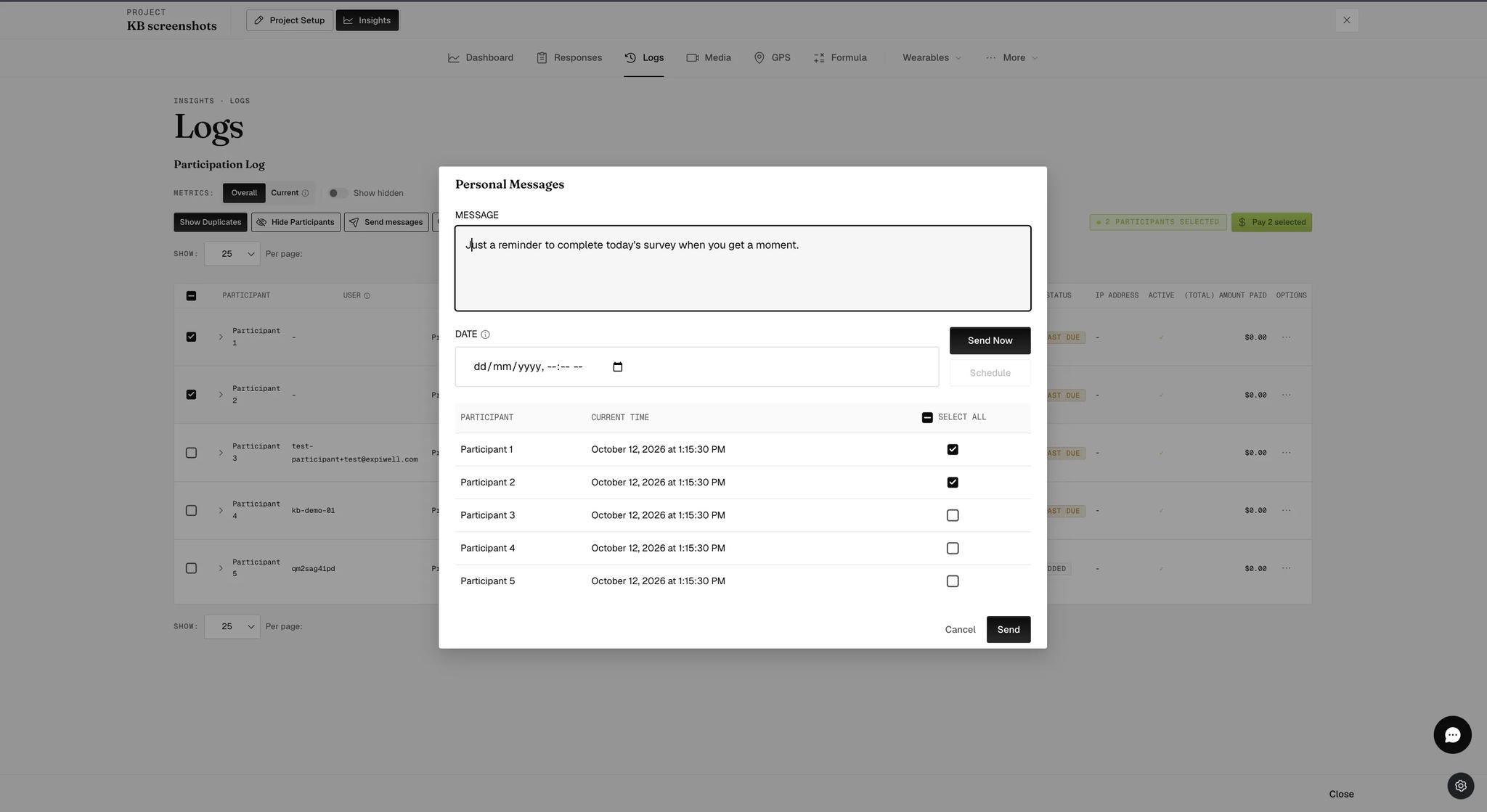The width and height of the screenshot is (1487, 812).
Task: Open the Wearables dropdown menu
Action: tap(932, 58)
